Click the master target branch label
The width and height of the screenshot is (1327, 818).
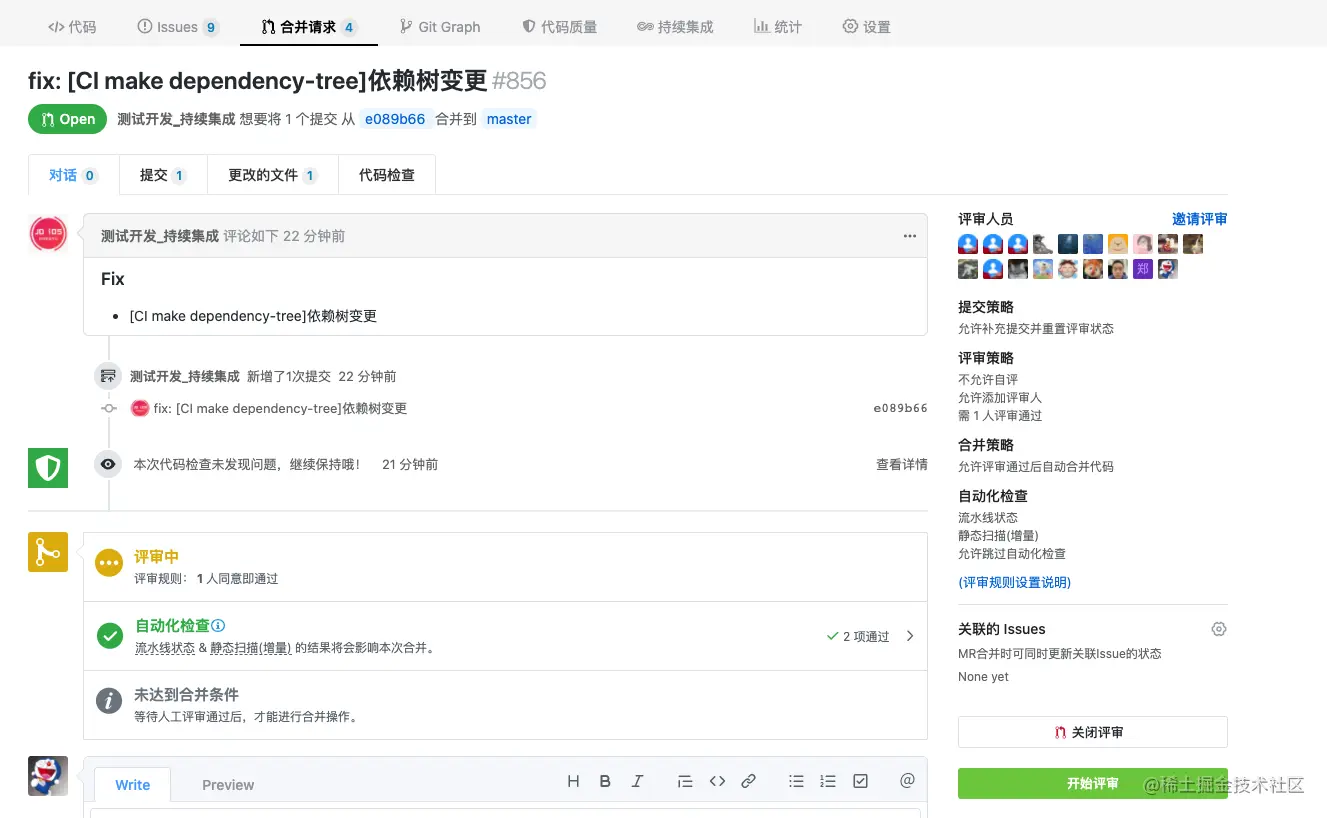pyautogui.click(x=509, y=119)
